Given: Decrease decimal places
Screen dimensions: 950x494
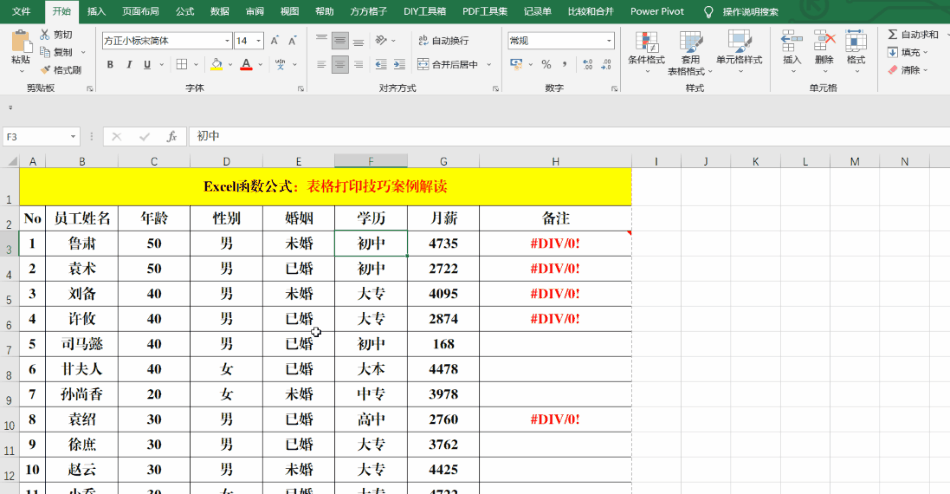Looking at the screenshot, I should (x=606, y=64).
